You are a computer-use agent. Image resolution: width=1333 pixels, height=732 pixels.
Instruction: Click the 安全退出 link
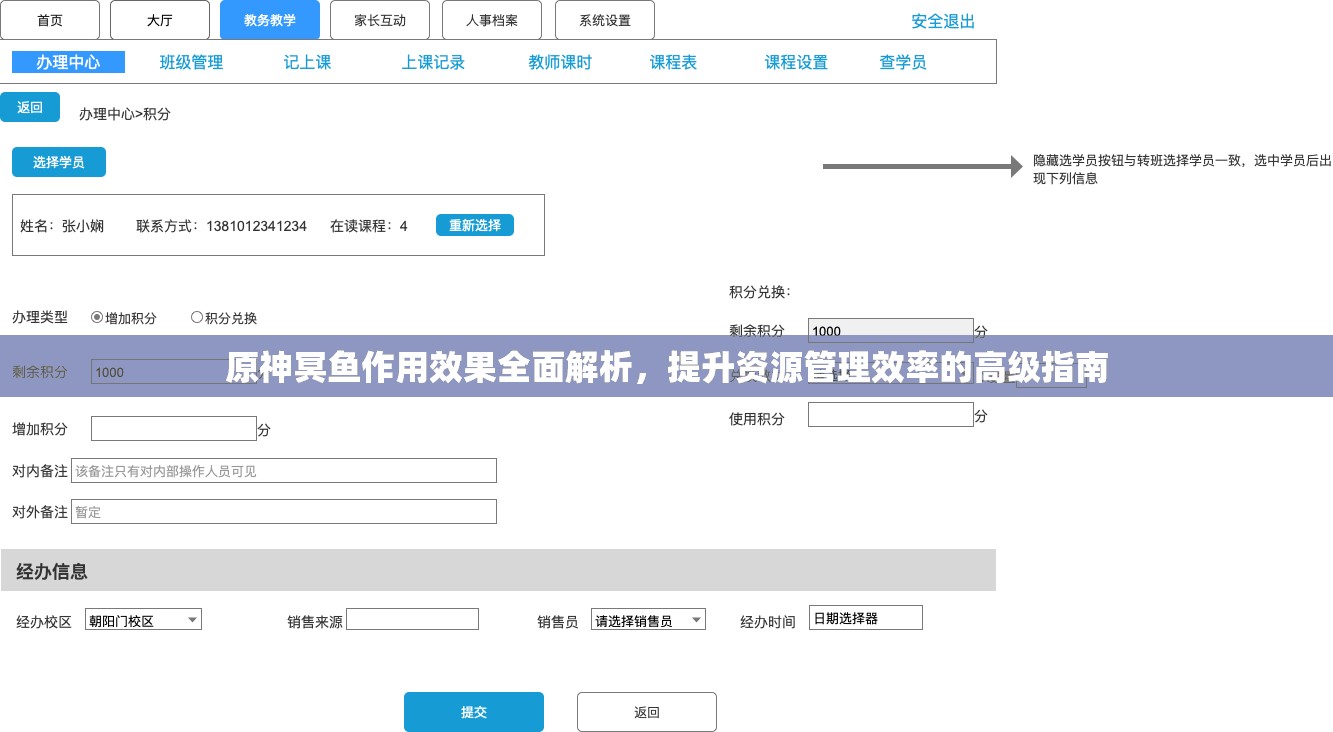[x=943, y=21]
